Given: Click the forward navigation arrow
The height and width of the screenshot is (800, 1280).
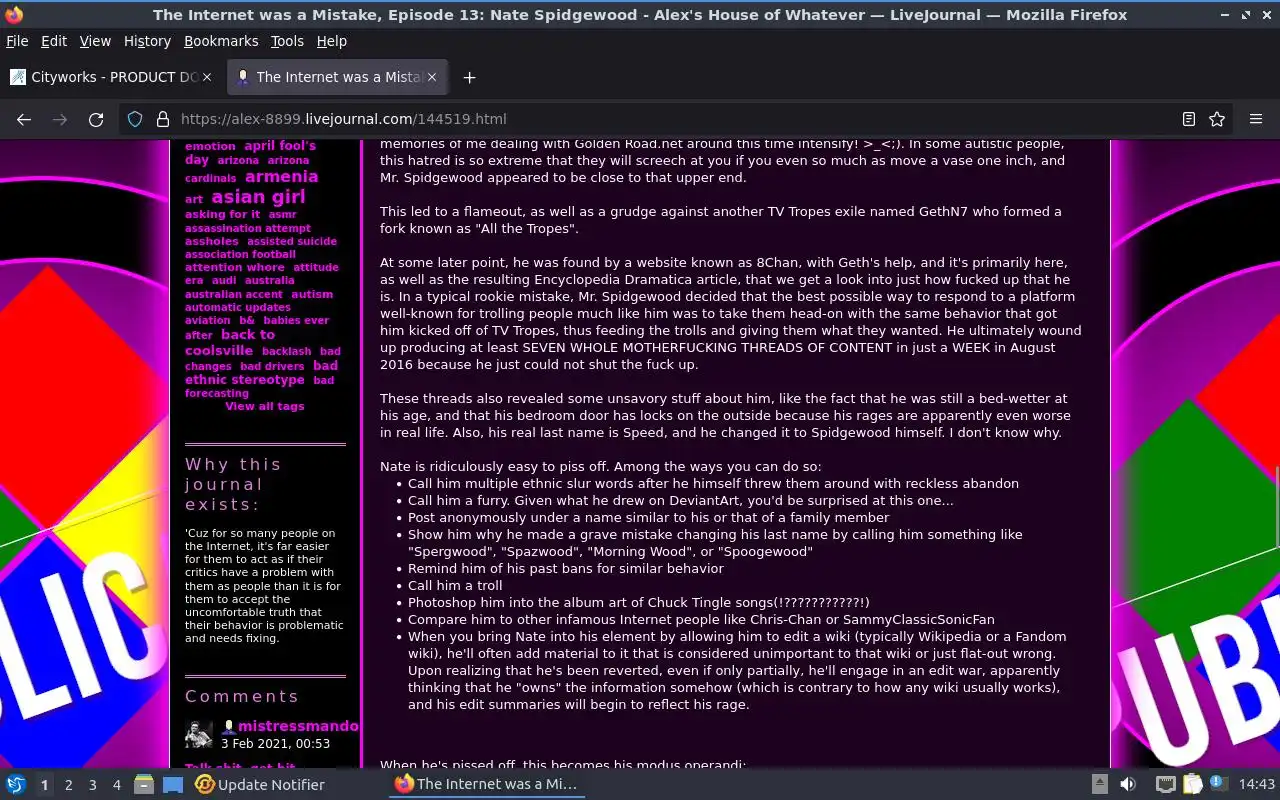Looking at the screenshot, I should (x=60, y=119).
